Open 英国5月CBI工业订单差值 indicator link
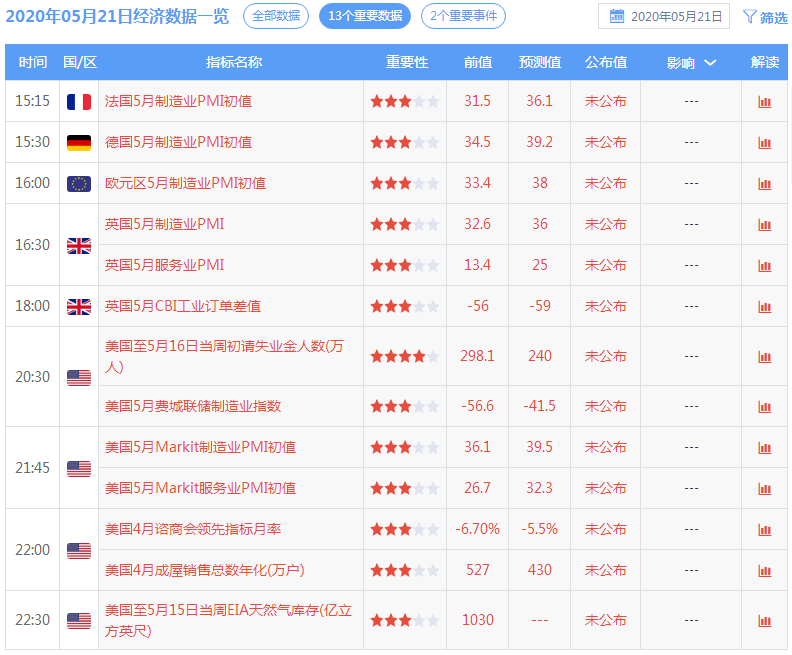 (183, 306)
